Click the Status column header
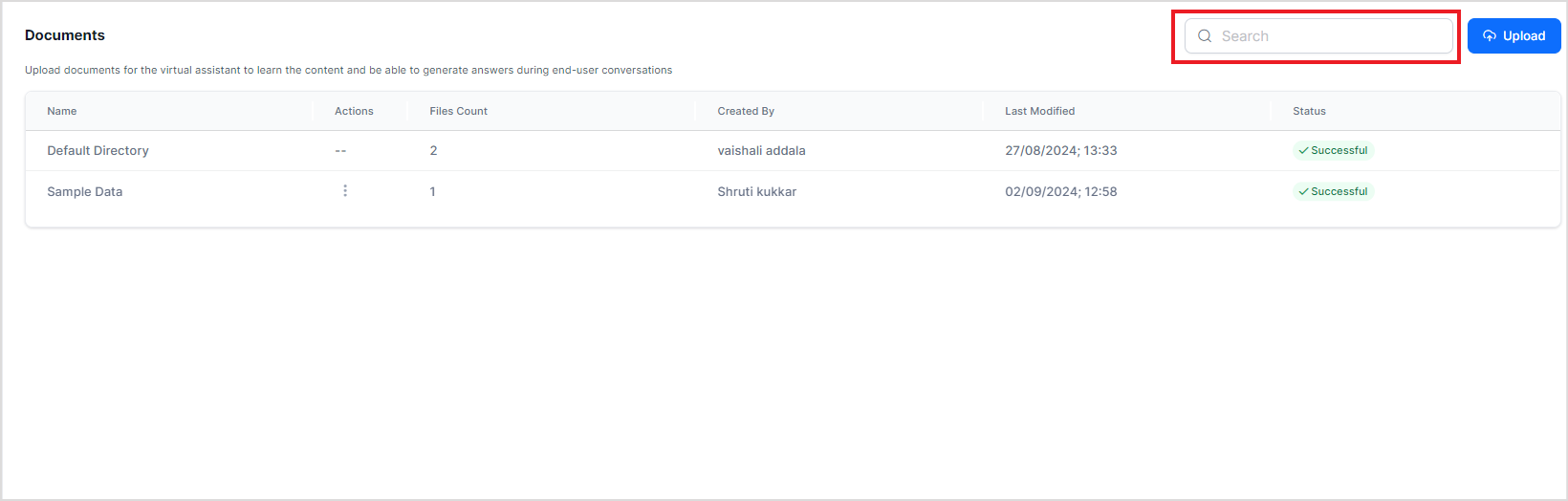1568x501 pixels. pyautogui.click(x=1309, y=112)
